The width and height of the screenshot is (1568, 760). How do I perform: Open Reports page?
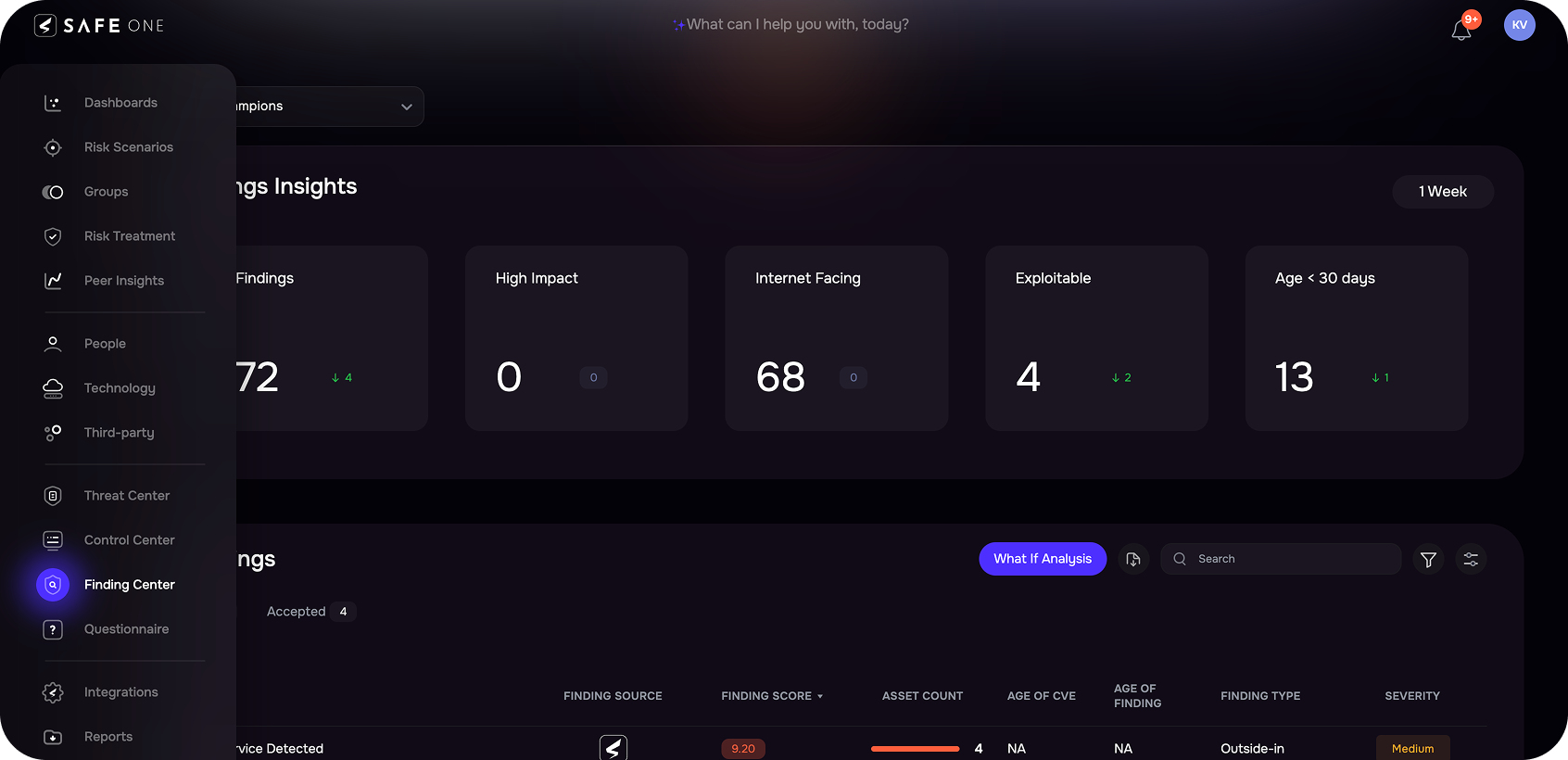click(x=108, y=737)
